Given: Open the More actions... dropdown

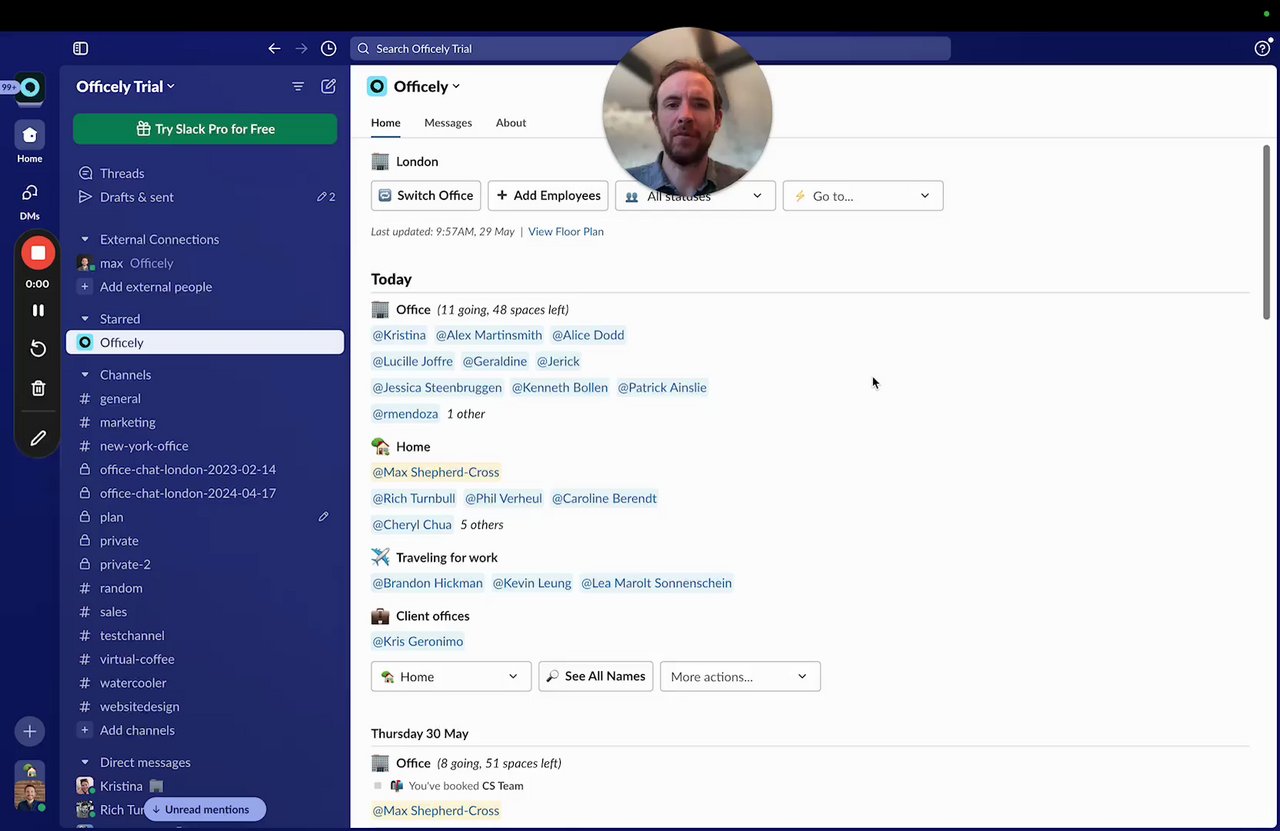Looking at the screenshot, I should (740, 677).
